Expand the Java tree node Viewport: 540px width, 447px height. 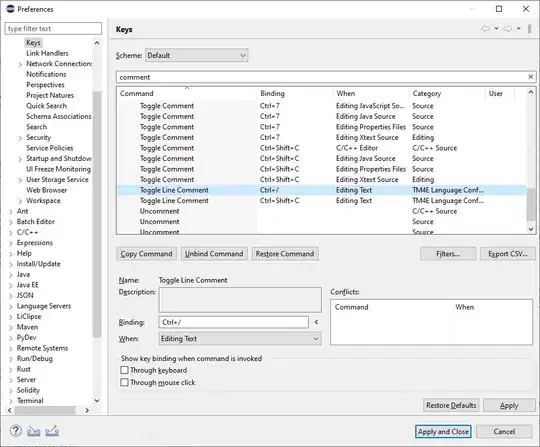[x=10, y=275]
